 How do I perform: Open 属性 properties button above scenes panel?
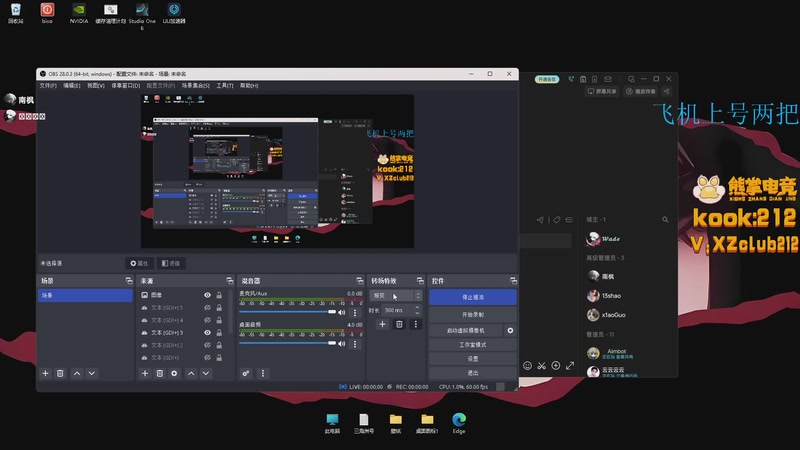[139, 263]
